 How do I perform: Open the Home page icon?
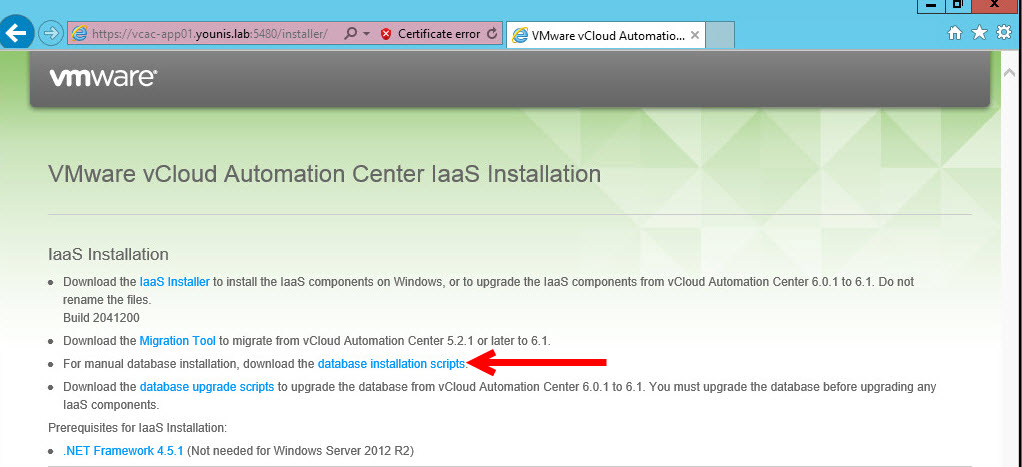955,33
